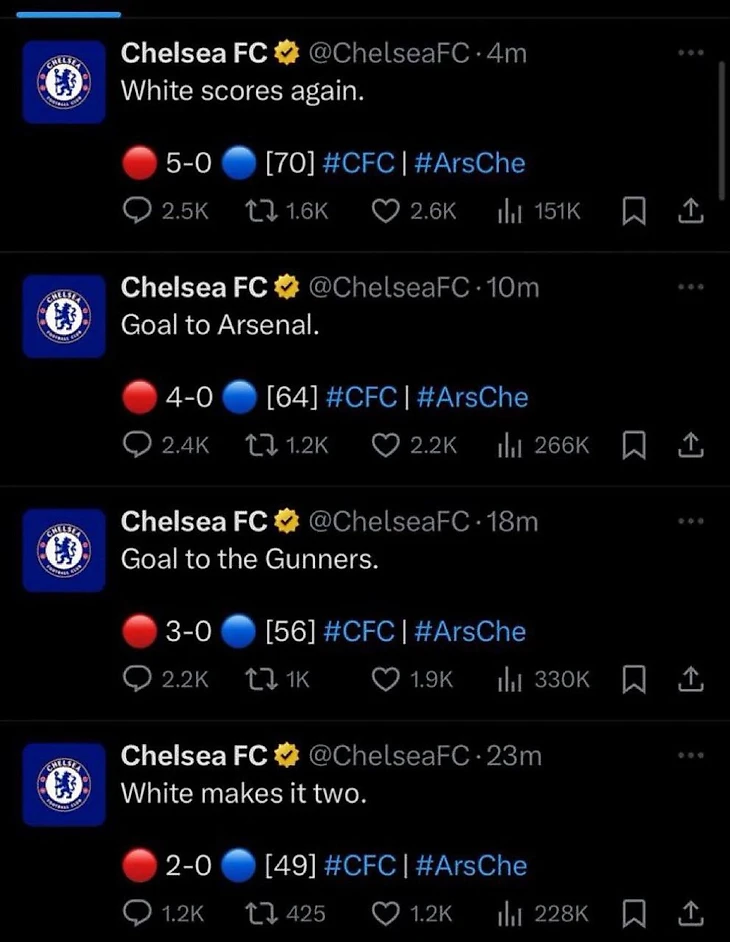730x942 pixels.
Task: Open #ArsChe hashtag in the 5-0 tweet
Action: point(468,163)
